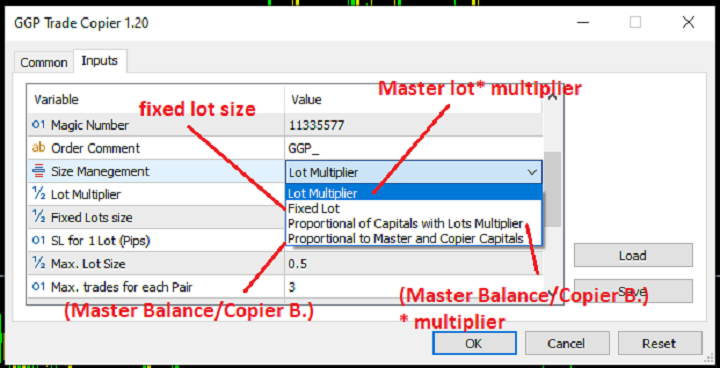
Task: Click the ½ icon beside Lot Multiplier
Action: coord(39,194)
